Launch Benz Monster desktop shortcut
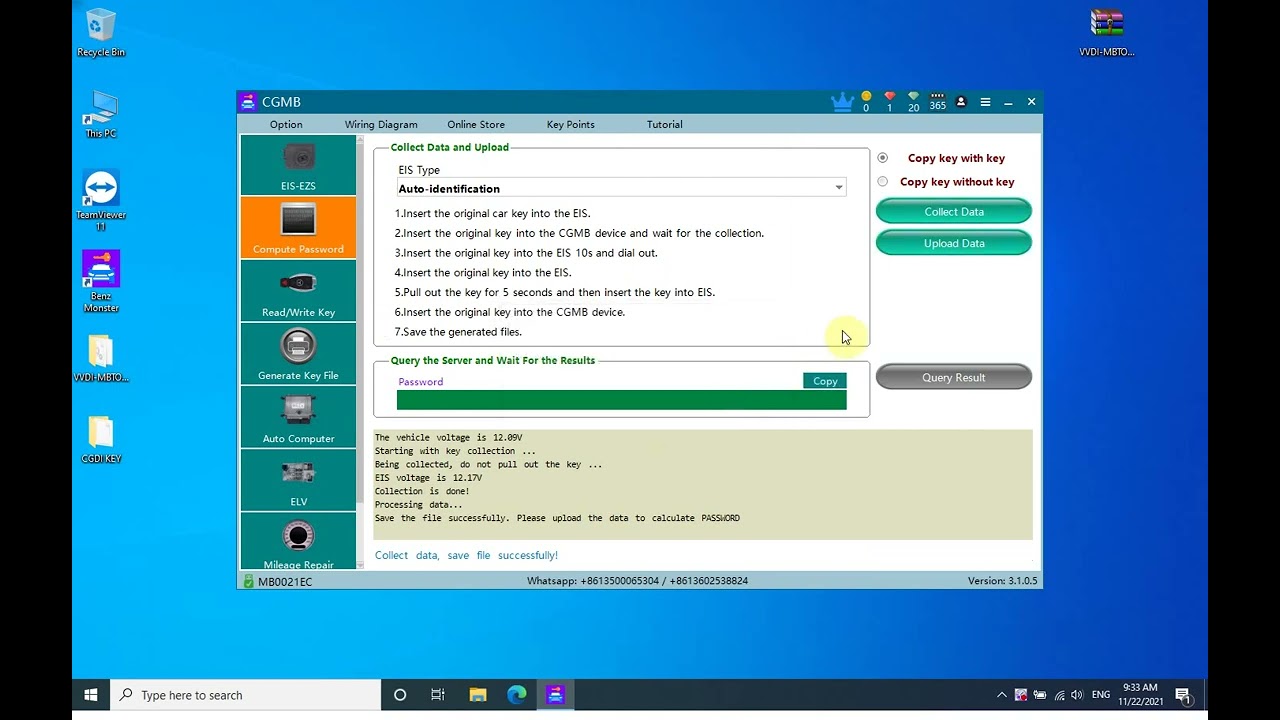 pyautogui.click(x=101, y=281)
